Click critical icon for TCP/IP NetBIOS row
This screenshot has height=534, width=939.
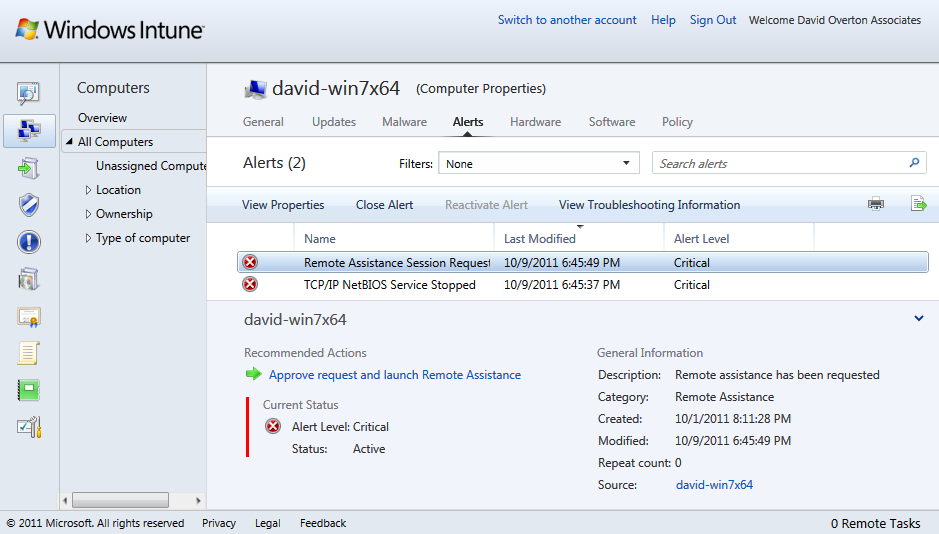click(x=250, y=284)
